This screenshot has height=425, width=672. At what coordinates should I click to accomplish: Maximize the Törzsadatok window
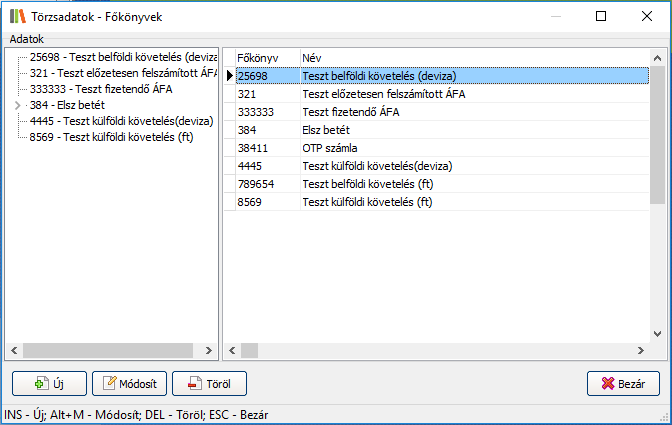point(601,16)
